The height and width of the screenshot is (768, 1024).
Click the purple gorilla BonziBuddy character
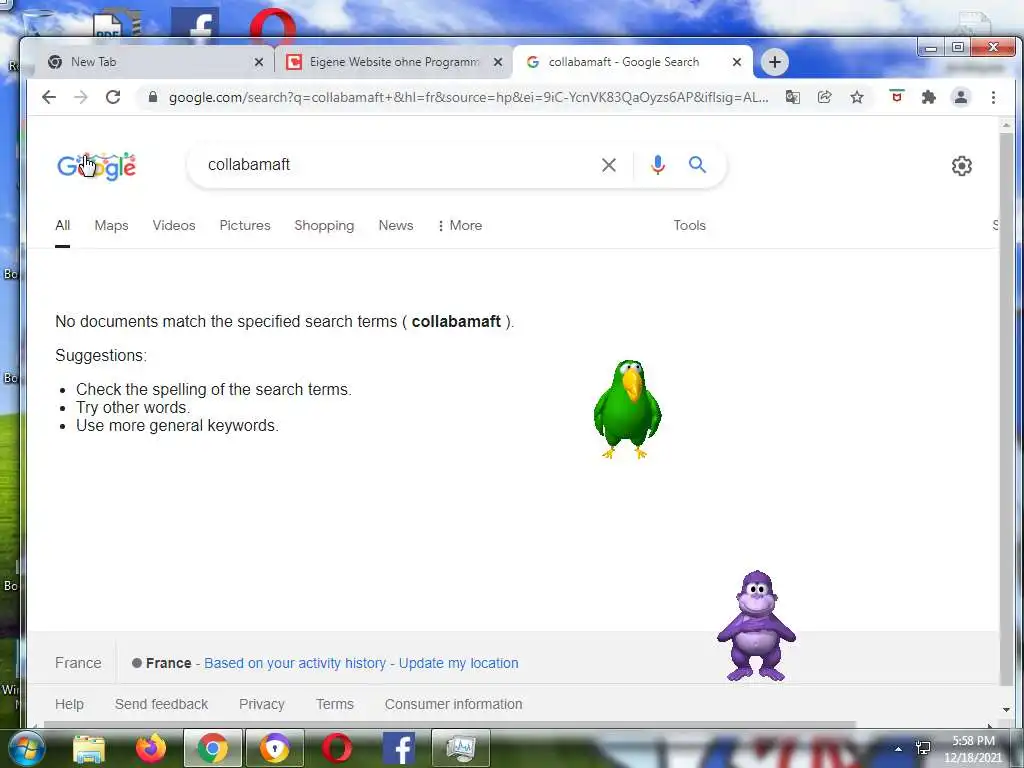click(x=756, y=626)
